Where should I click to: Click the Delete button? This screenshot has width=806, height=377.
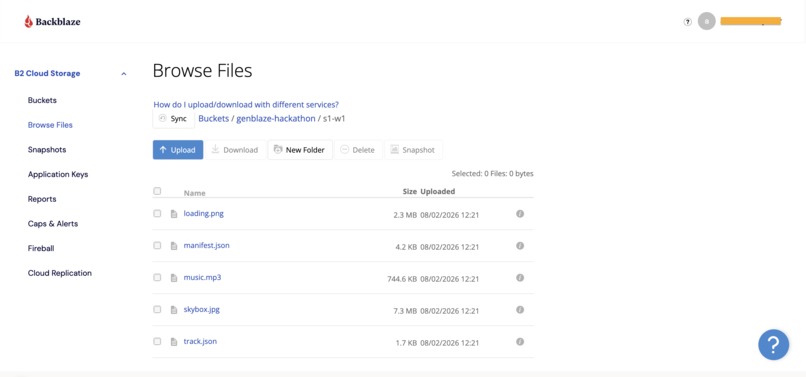[358, 150]
